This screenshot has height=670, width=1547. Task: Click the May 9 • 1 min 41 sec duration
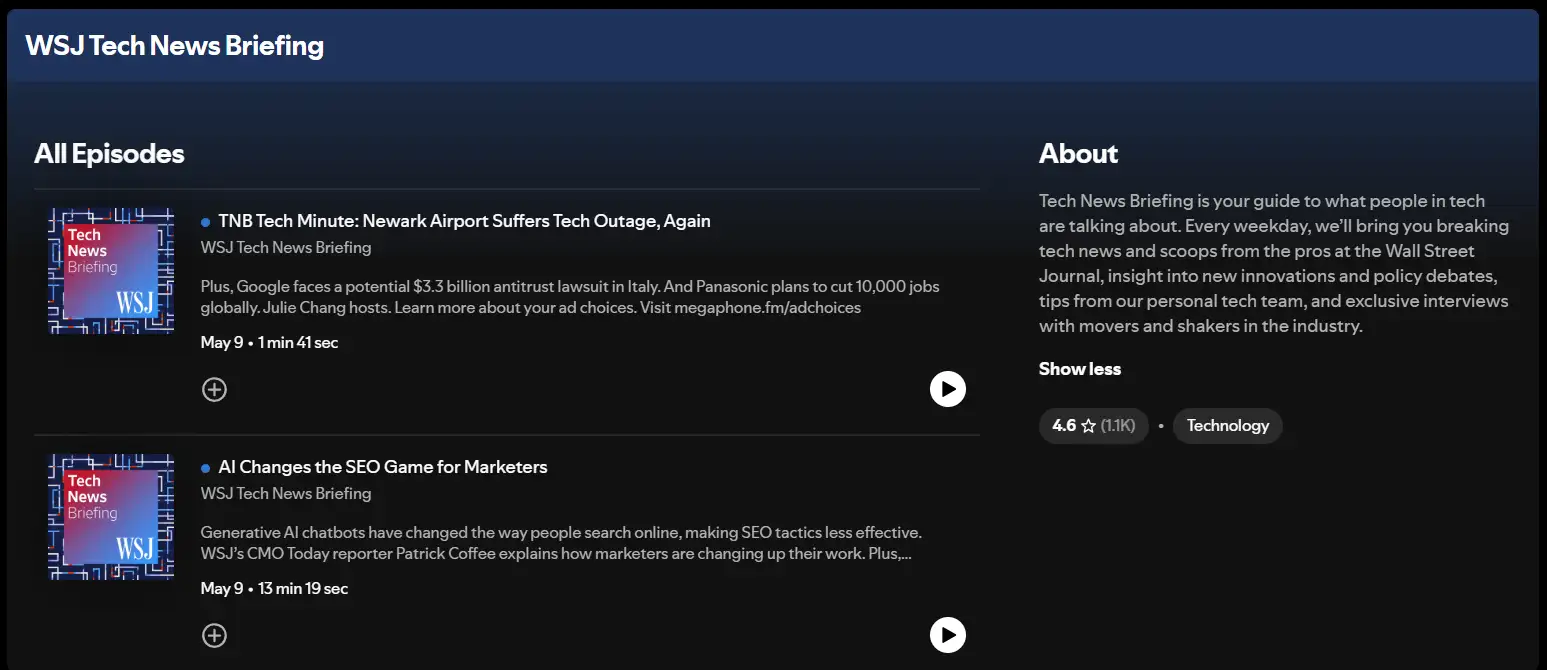(270, 343)
